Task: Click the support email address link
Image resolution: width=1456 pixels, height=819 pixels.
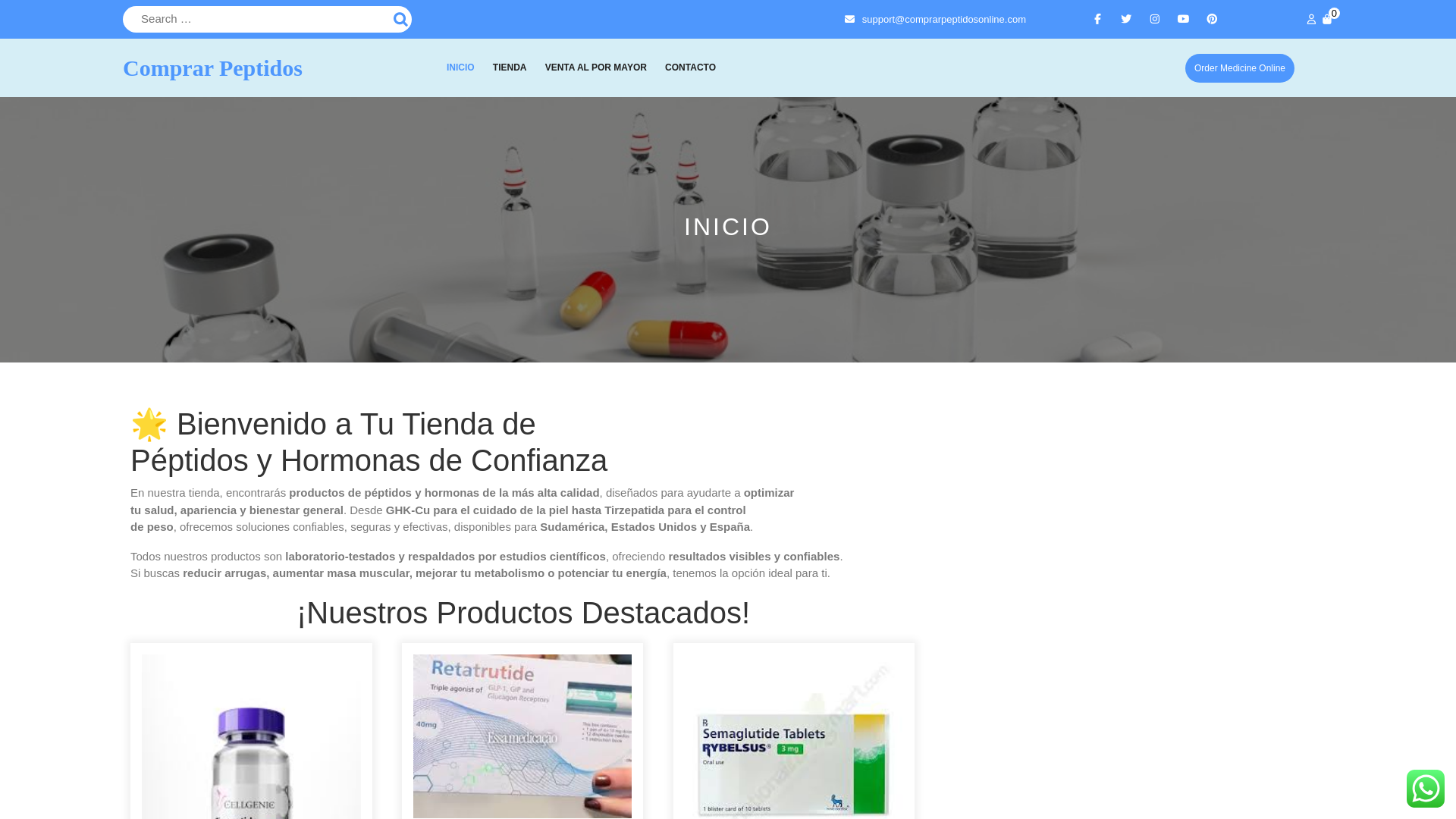Action: click(943, 19)
